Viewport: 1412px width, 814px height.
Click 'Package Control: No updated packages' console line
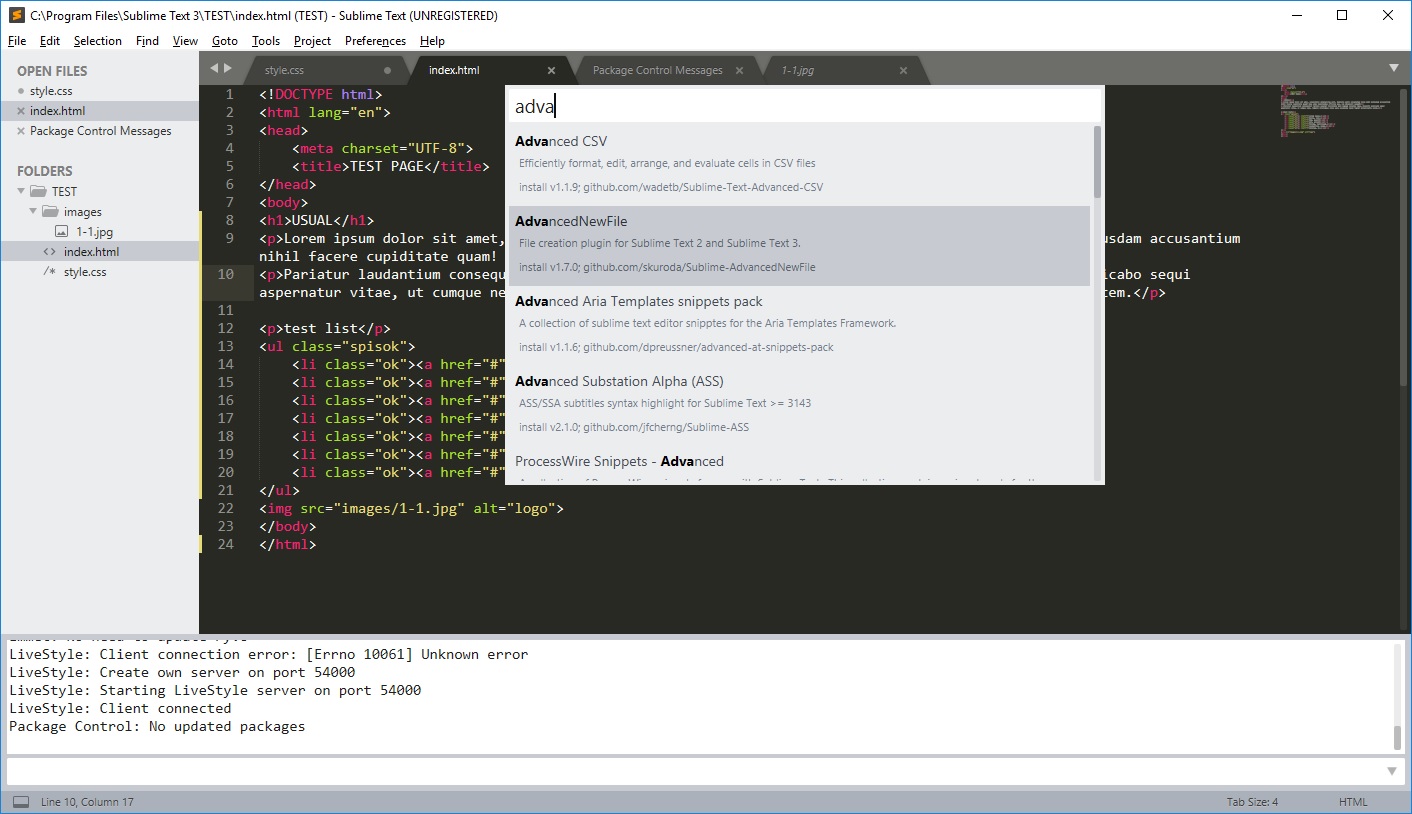point(157,726)
